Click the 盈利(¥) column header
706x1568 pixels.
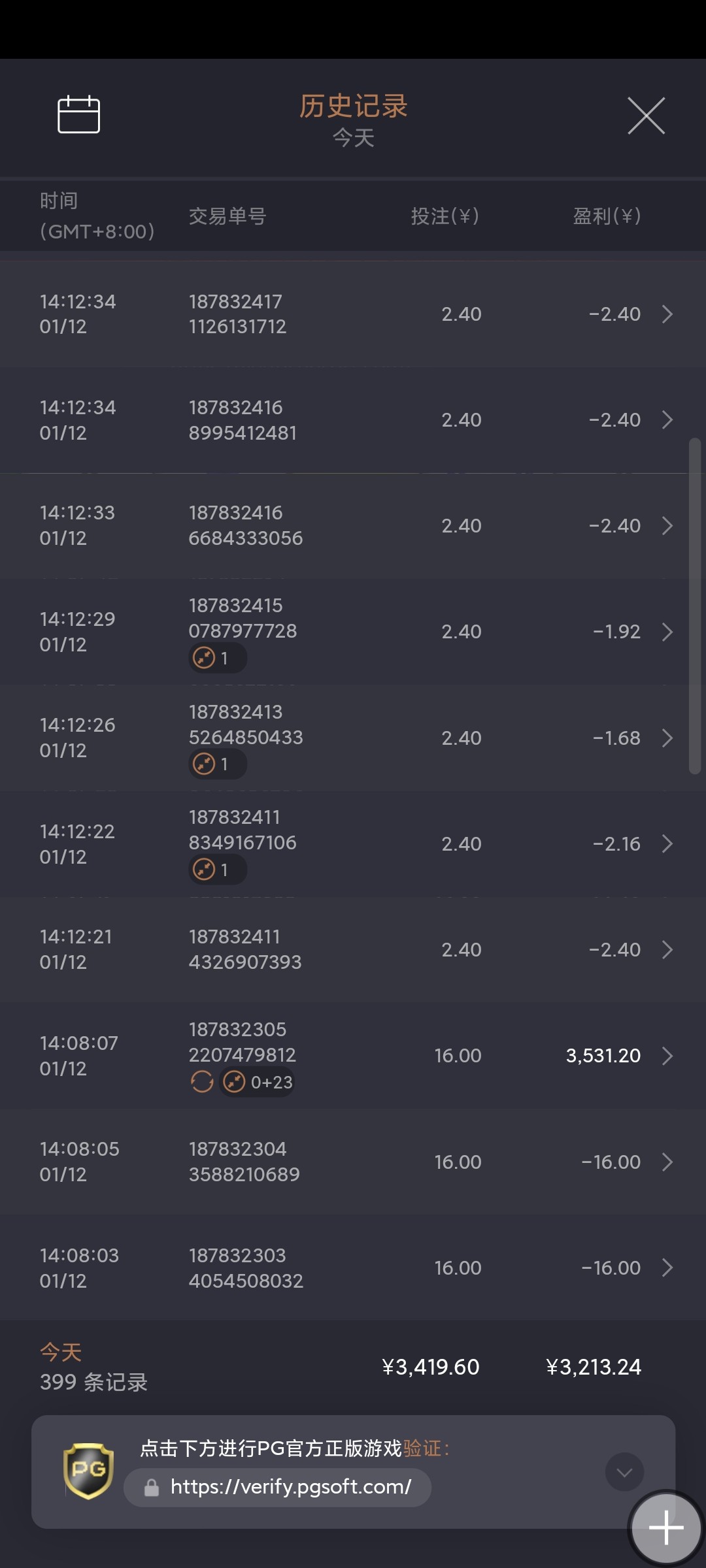coord(607,216)
